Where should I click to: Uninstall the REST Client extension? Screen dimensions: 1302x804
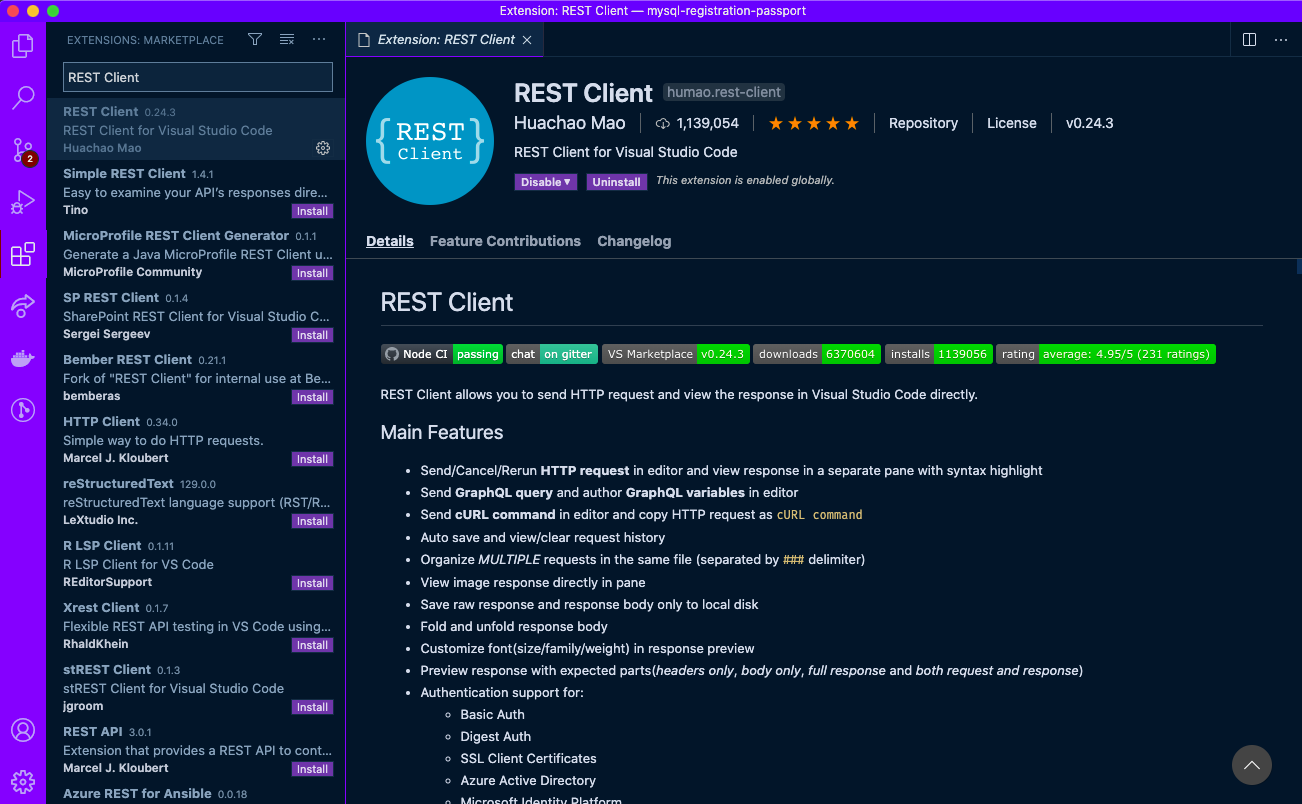pyautogui.click(x=616, y=181)
